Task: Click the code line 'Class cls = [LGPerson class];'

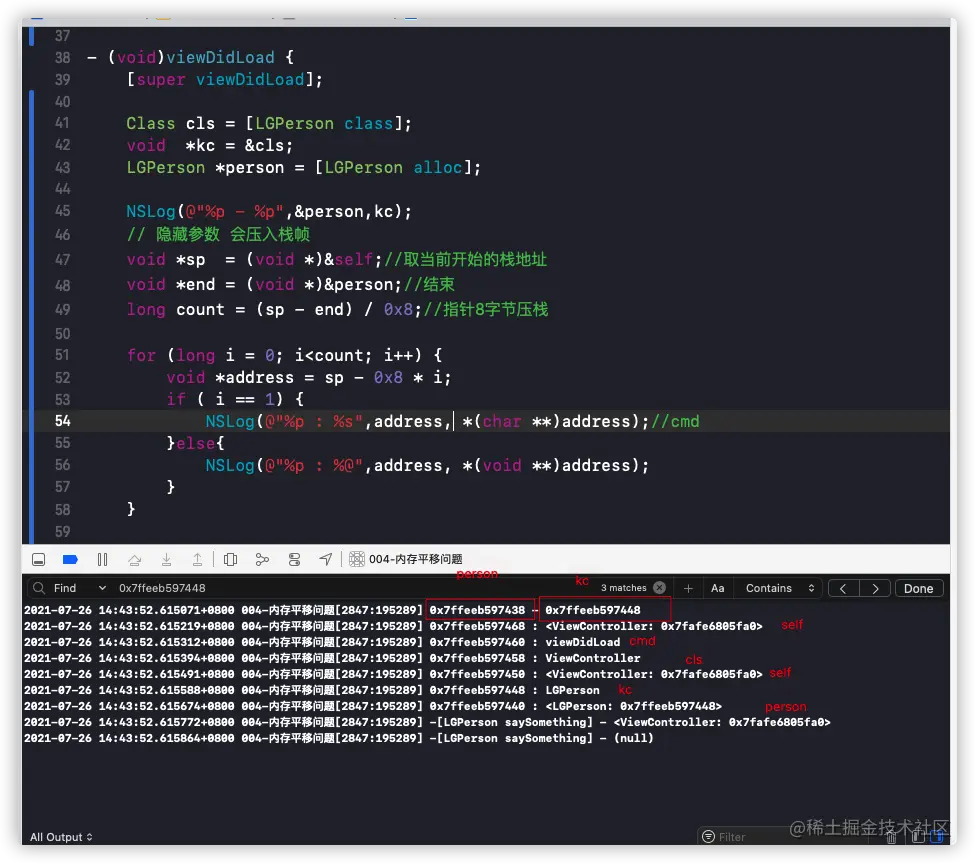Action: pyautogui.click(x=269, y=123)
